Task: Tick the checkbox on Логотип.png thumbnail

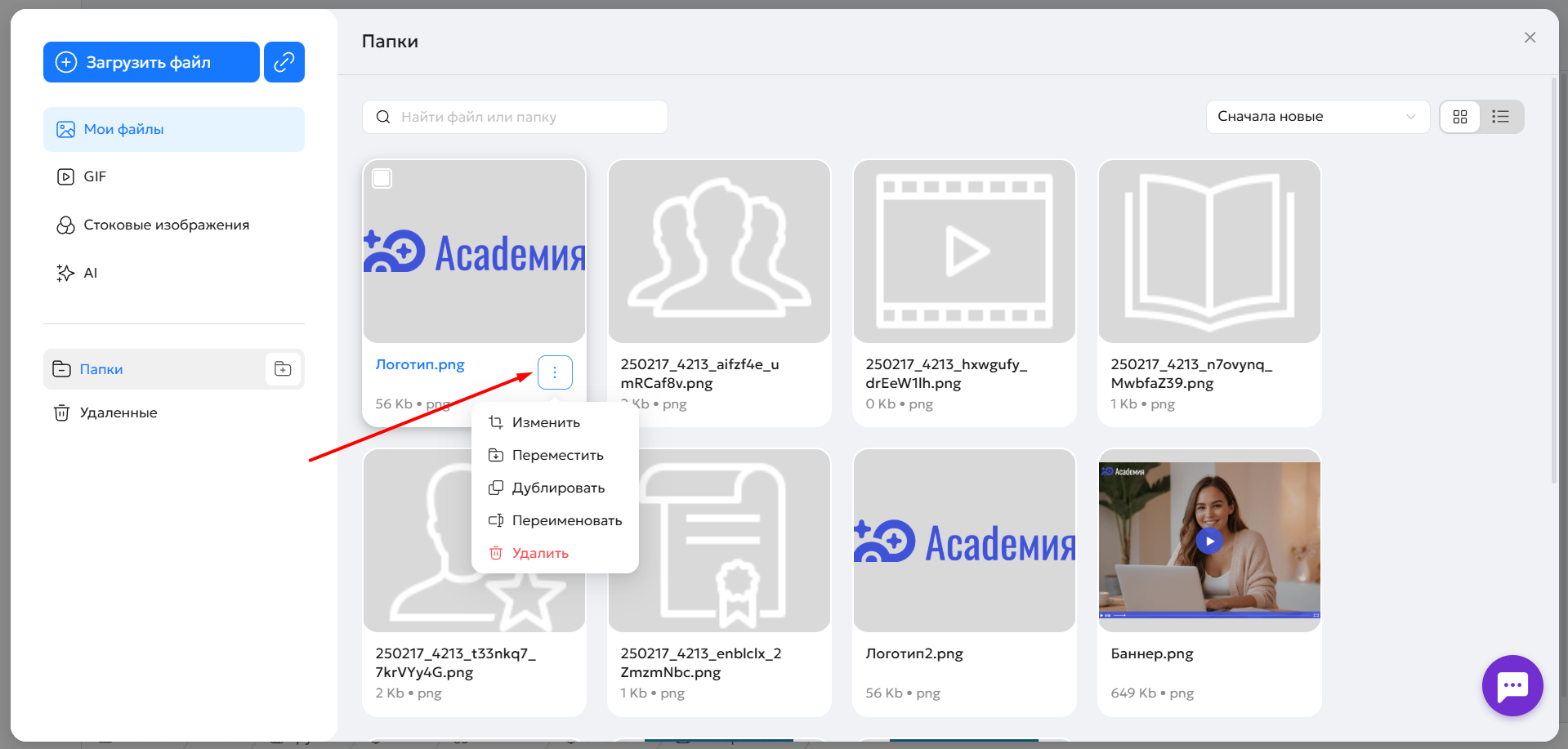Action: (x=382, y=178)
